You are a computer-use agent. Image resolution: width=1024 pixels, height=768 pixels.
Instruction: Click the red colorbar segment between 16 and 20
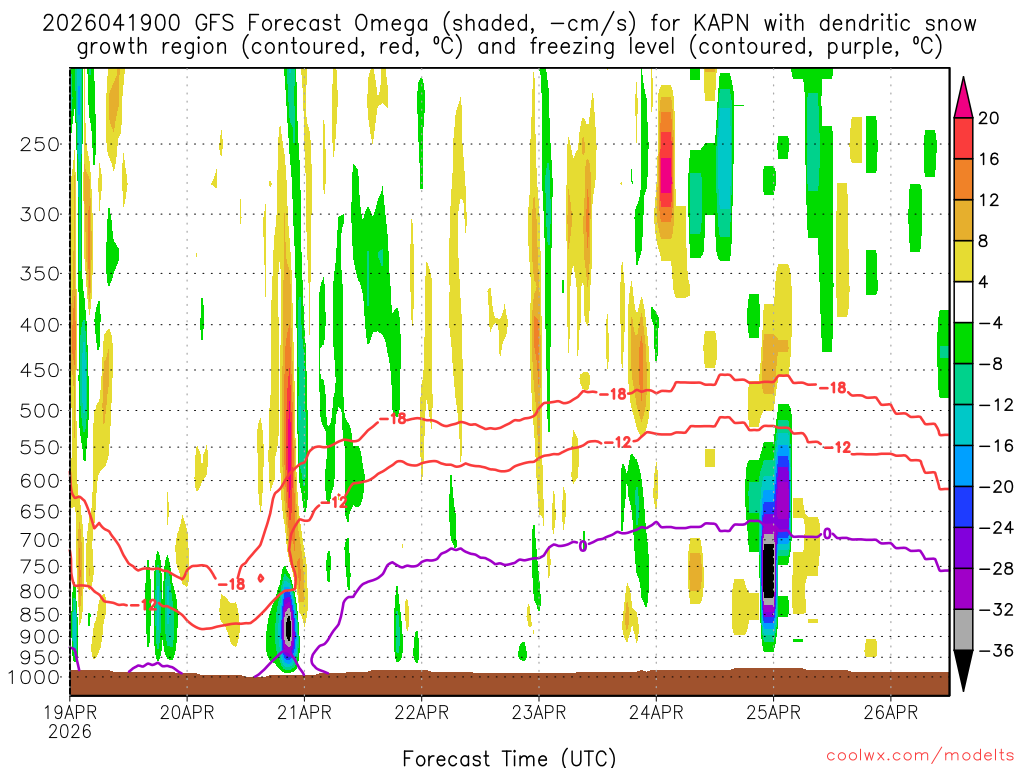click(x=963, y=138)
